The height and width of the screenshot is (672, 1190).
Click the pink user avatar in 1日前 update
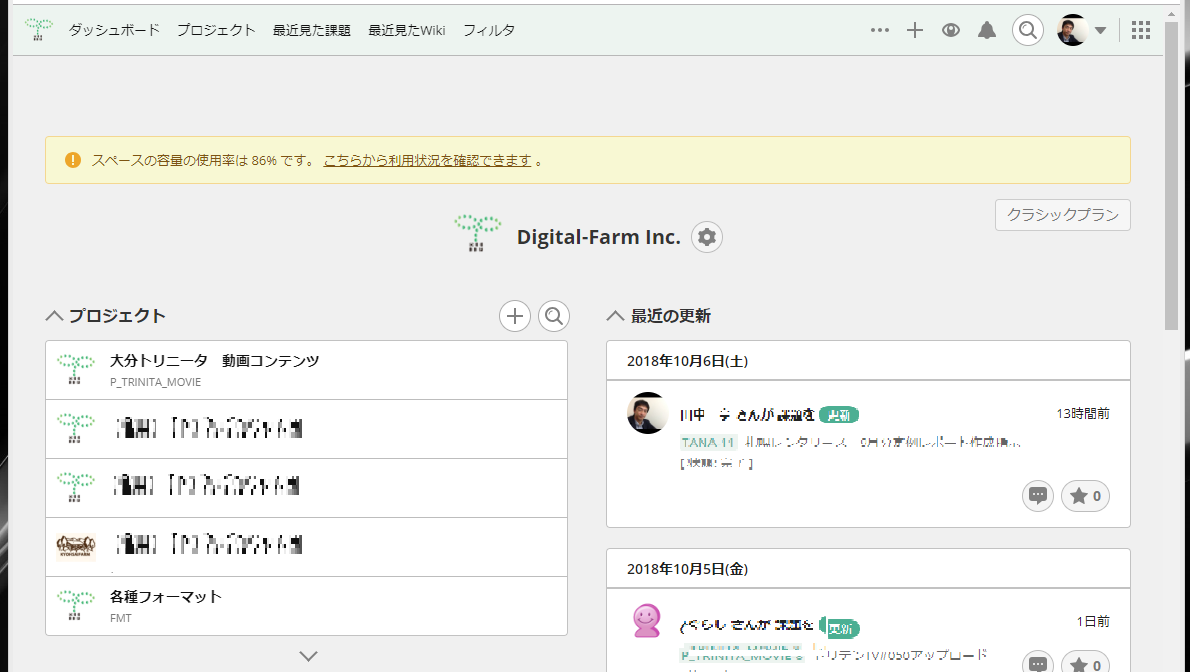647,620
